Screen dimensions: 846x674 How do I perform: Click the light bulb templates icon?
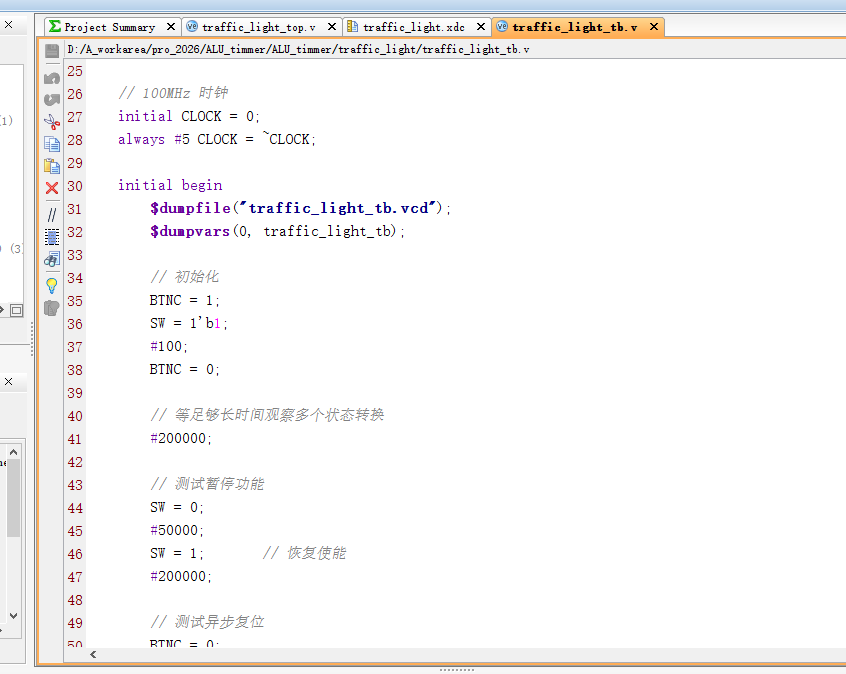52,285
